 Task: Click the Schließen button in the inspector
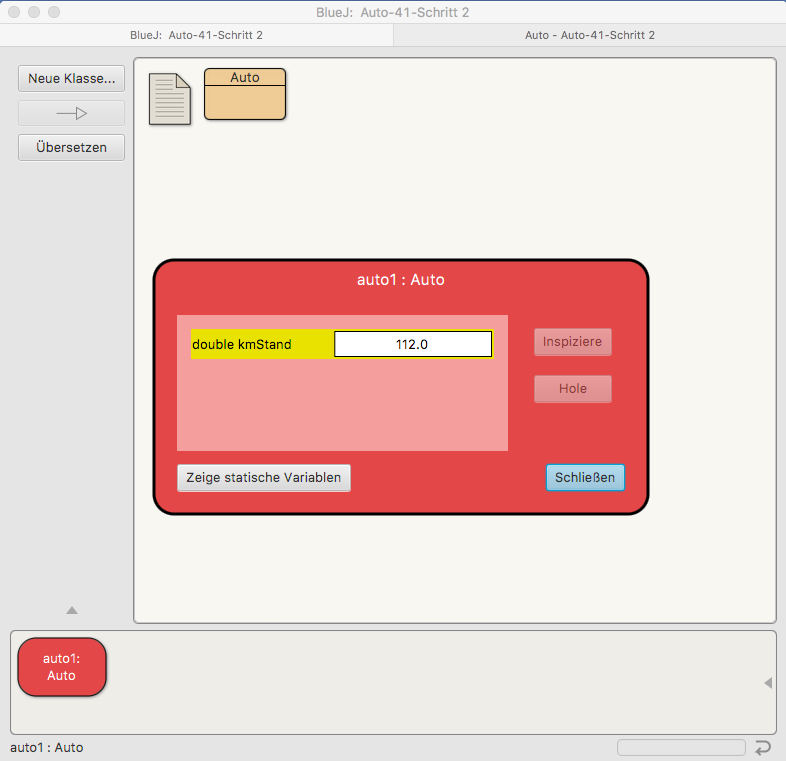click(585, 478)
